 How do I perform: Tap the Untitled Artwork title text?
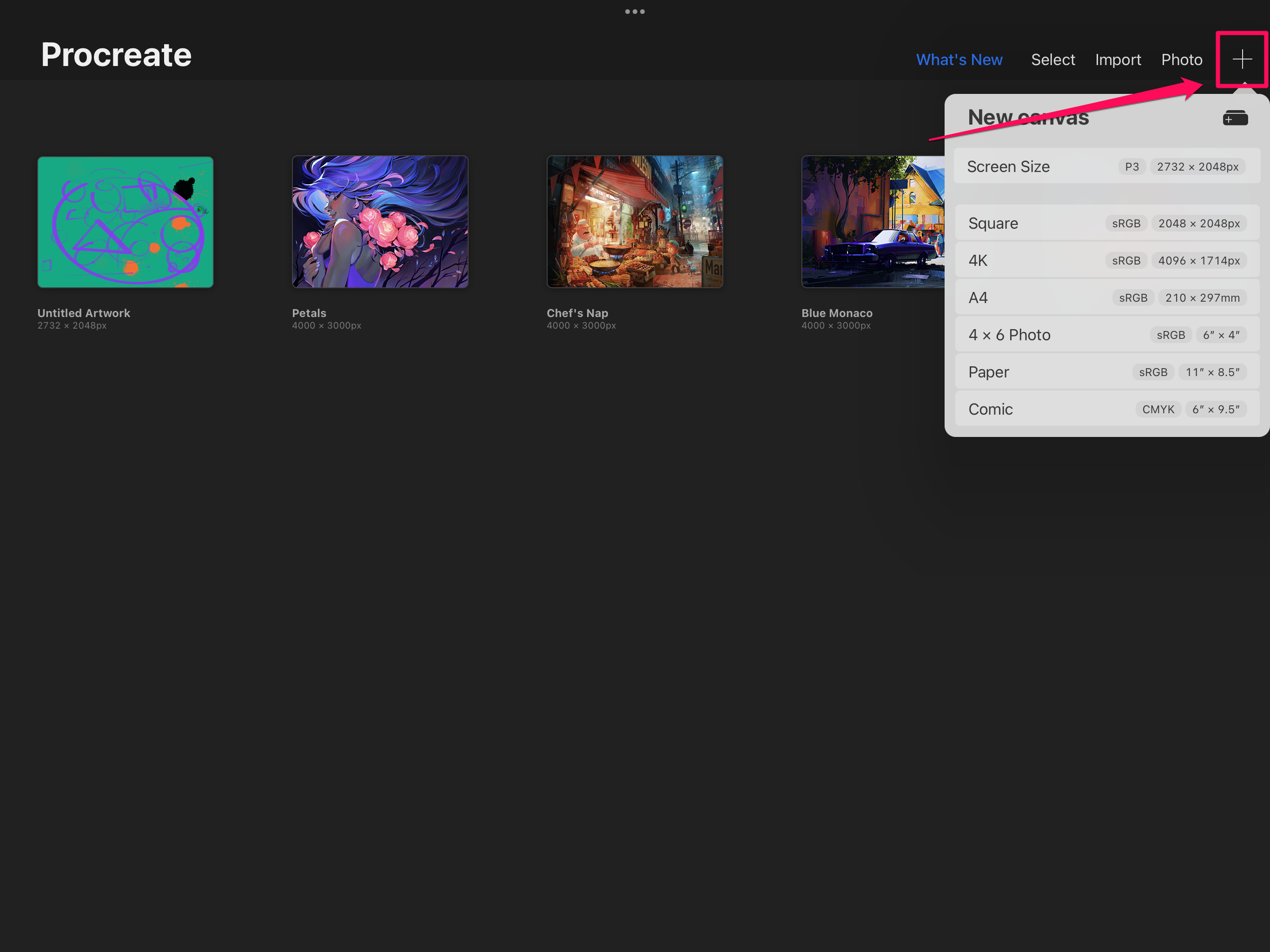[x=84, y=313]
